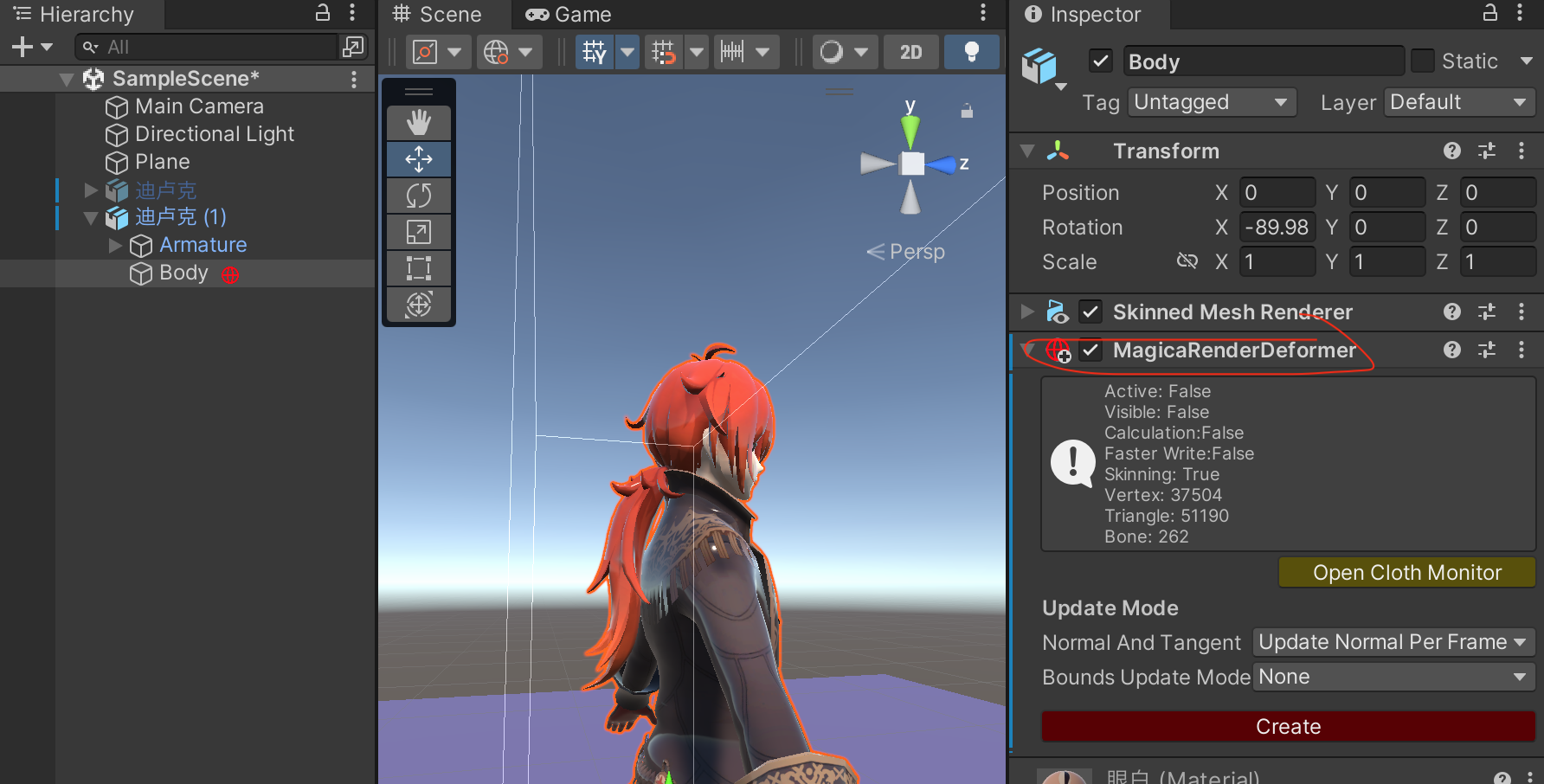Open the Normal And Tangent dropdown

click(x=1393, y=642)
